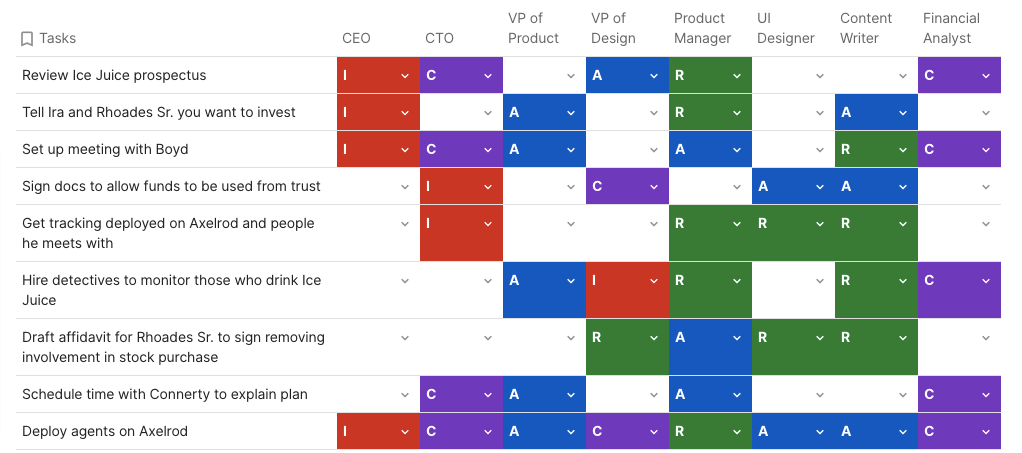
Task: Expand Product Manager dropdown in Schedule time with Connerty row
Action: tap(736, 394)
